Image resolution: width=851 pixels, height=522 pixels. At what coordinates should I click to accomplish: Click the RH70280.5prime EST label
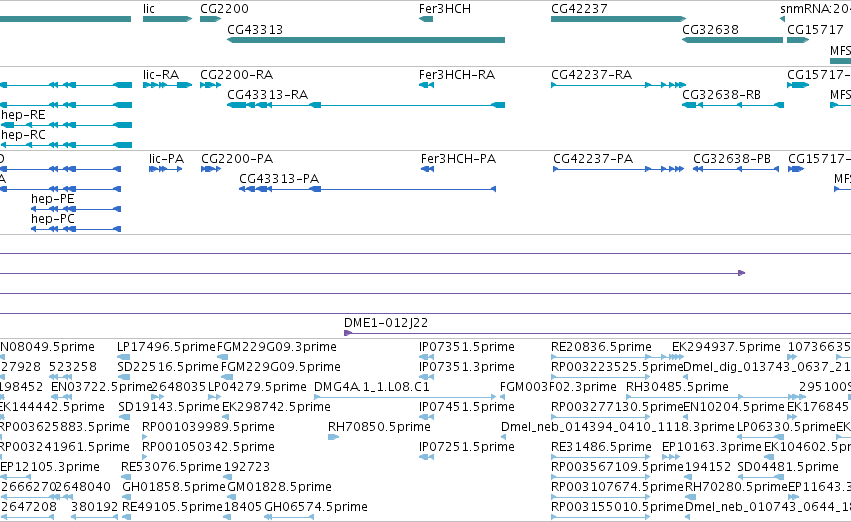[736, 487]
